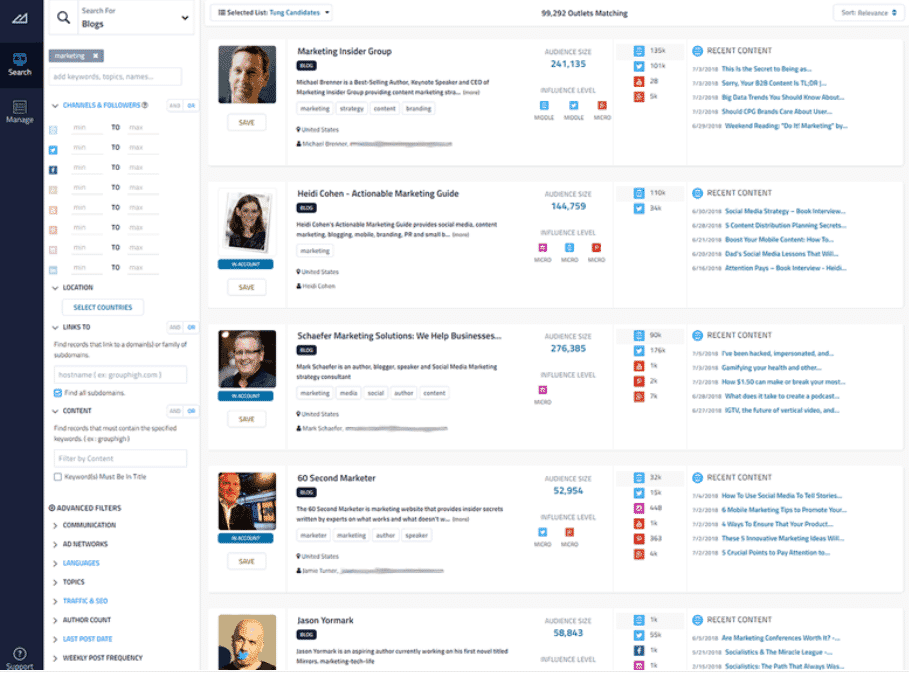Image resolution: width=909 pixels, height=673 pixels.
Task: Open Selected List Tung Candidates menu
Action: coord(273,13)
